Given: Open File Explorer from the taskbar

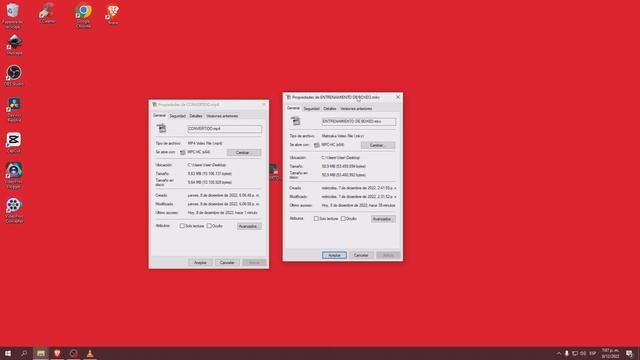Looking at the screenshot, I should pos(41,353).
